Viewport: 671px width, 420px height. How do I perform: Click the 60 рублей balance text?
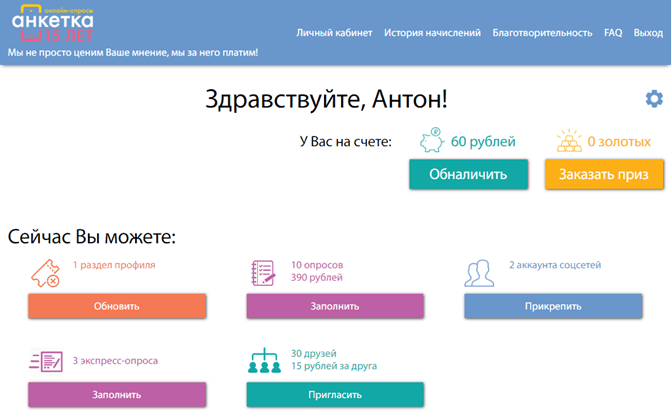(483, 142)
